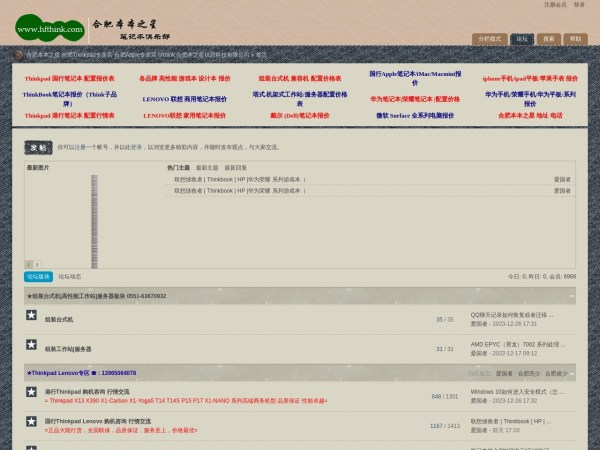This screenshot has height=450, width=600.
Task: Open the Thinkpad Lenovo专区 category link
Action: pyautogui.click(x=81, y=373)
